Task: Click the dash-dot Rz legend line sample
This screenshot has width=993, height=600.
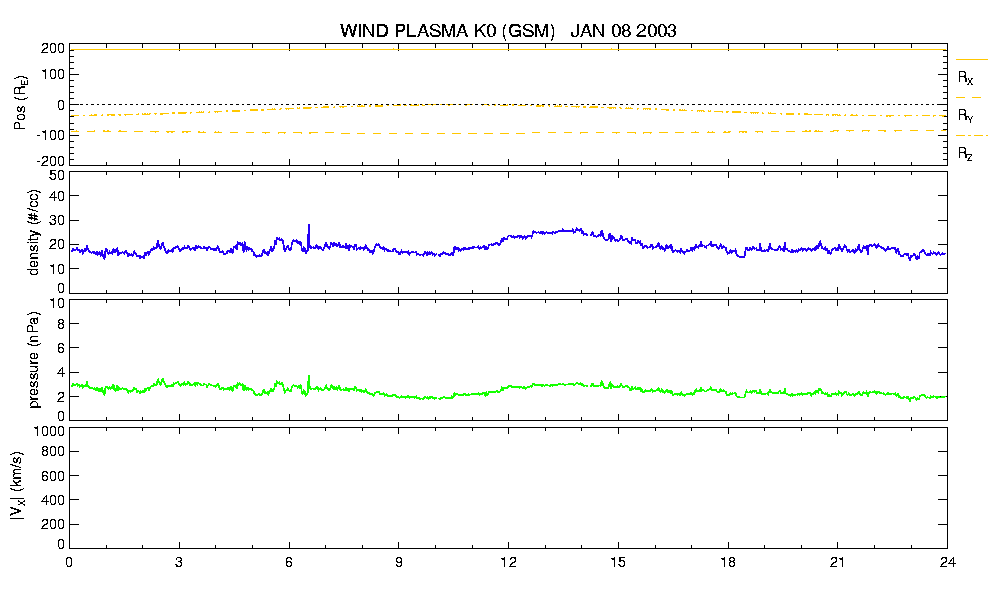Action: tap(971, 136)
